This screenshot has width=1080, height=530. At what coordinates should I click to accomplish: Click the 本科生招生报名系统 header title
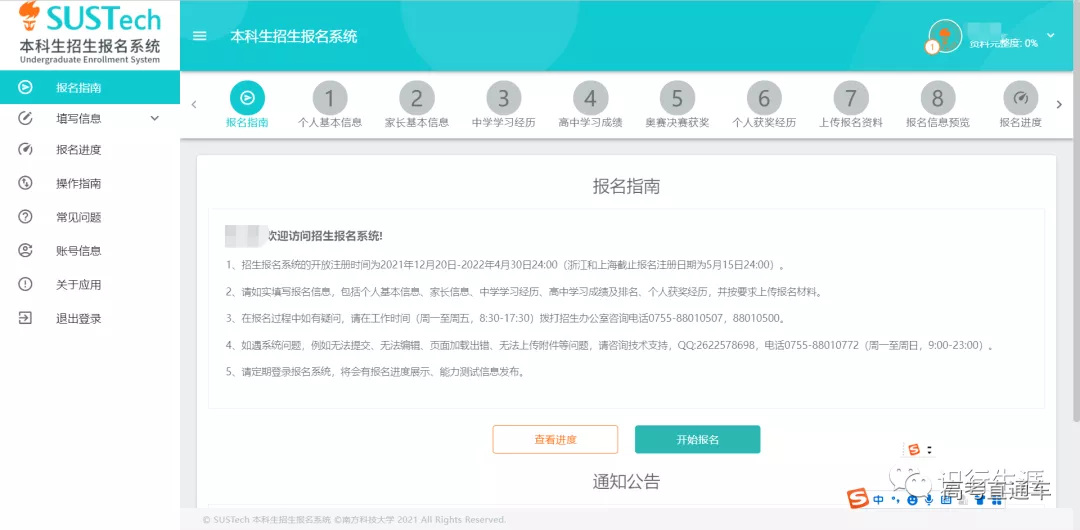tap(294, 37)
